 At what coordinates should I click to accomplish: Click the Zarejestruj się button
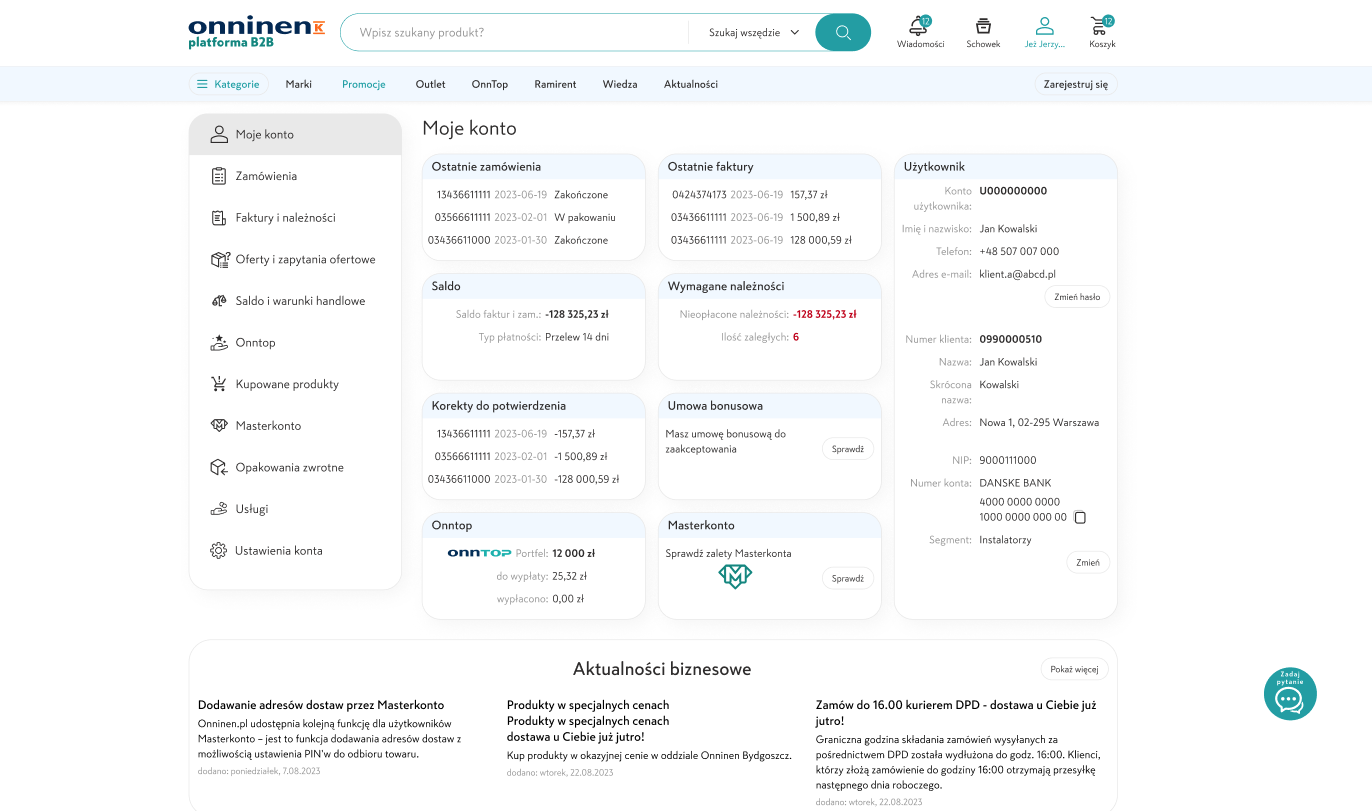pos(1076,84)
